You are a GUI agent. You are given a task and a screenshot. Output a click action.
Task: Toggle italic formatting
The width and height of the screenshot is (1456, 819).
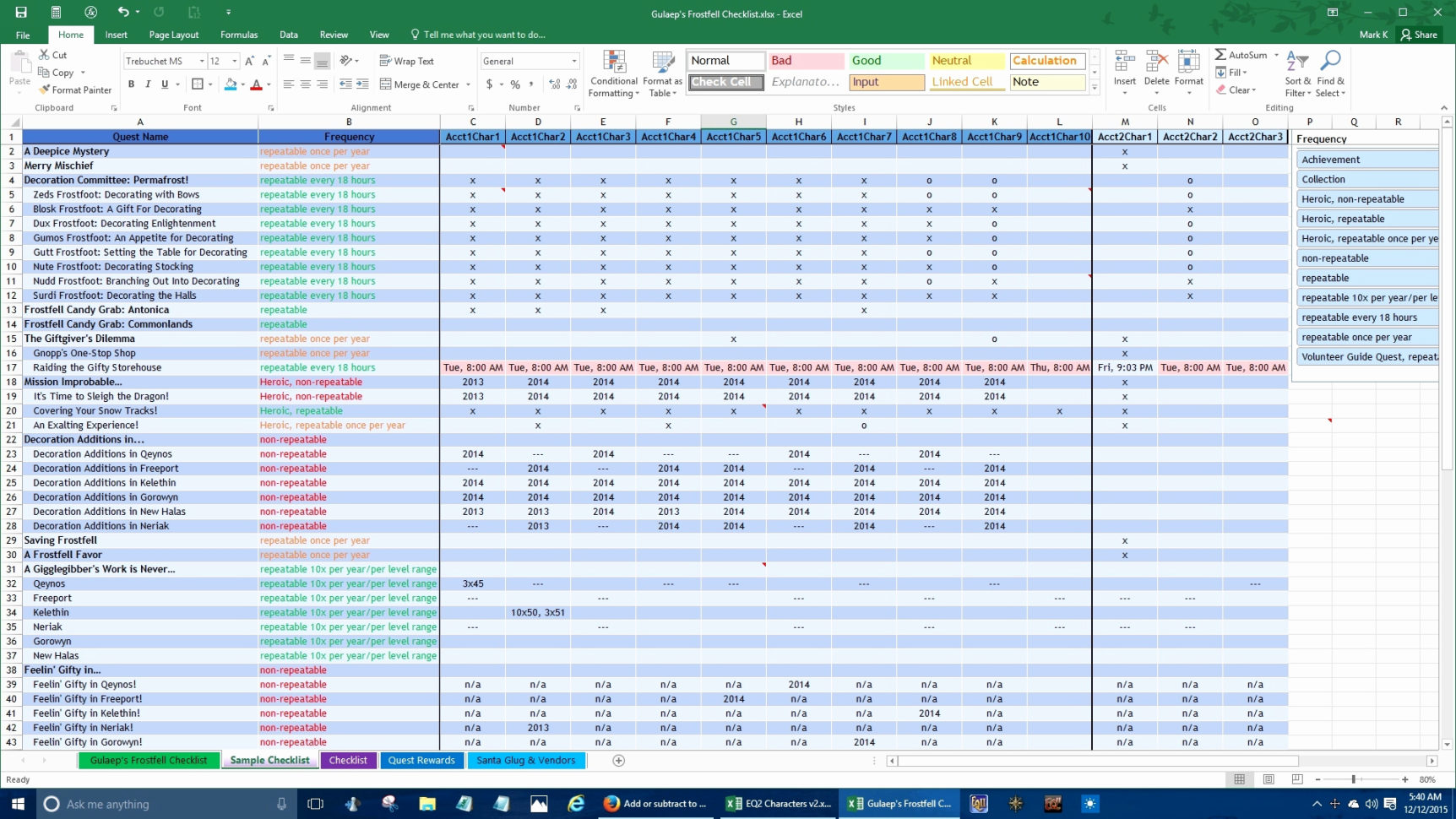coord(146,84)
